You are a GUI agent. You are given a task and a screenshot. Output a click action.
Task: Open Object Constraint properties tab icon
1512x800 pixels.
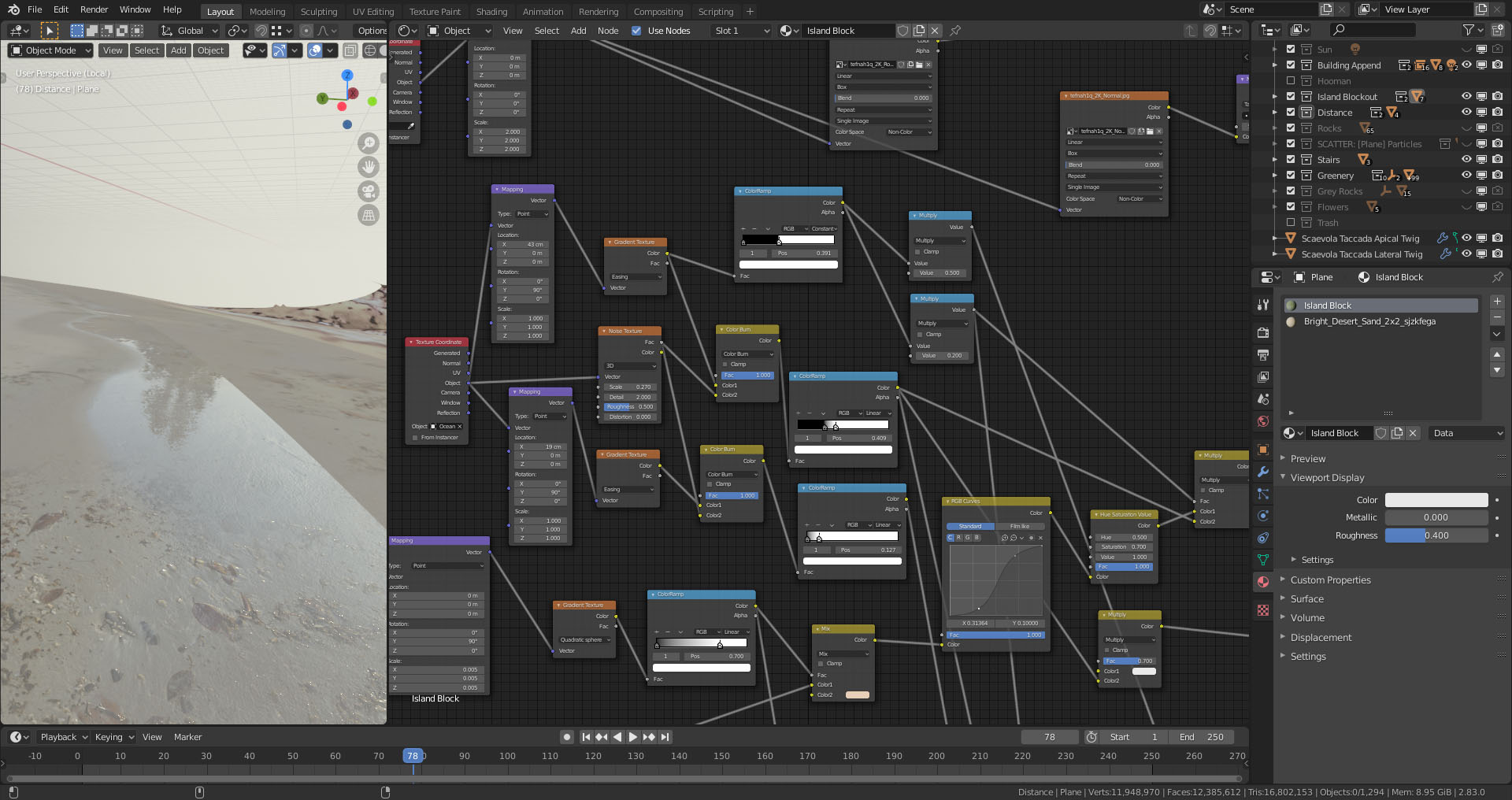1263,538
